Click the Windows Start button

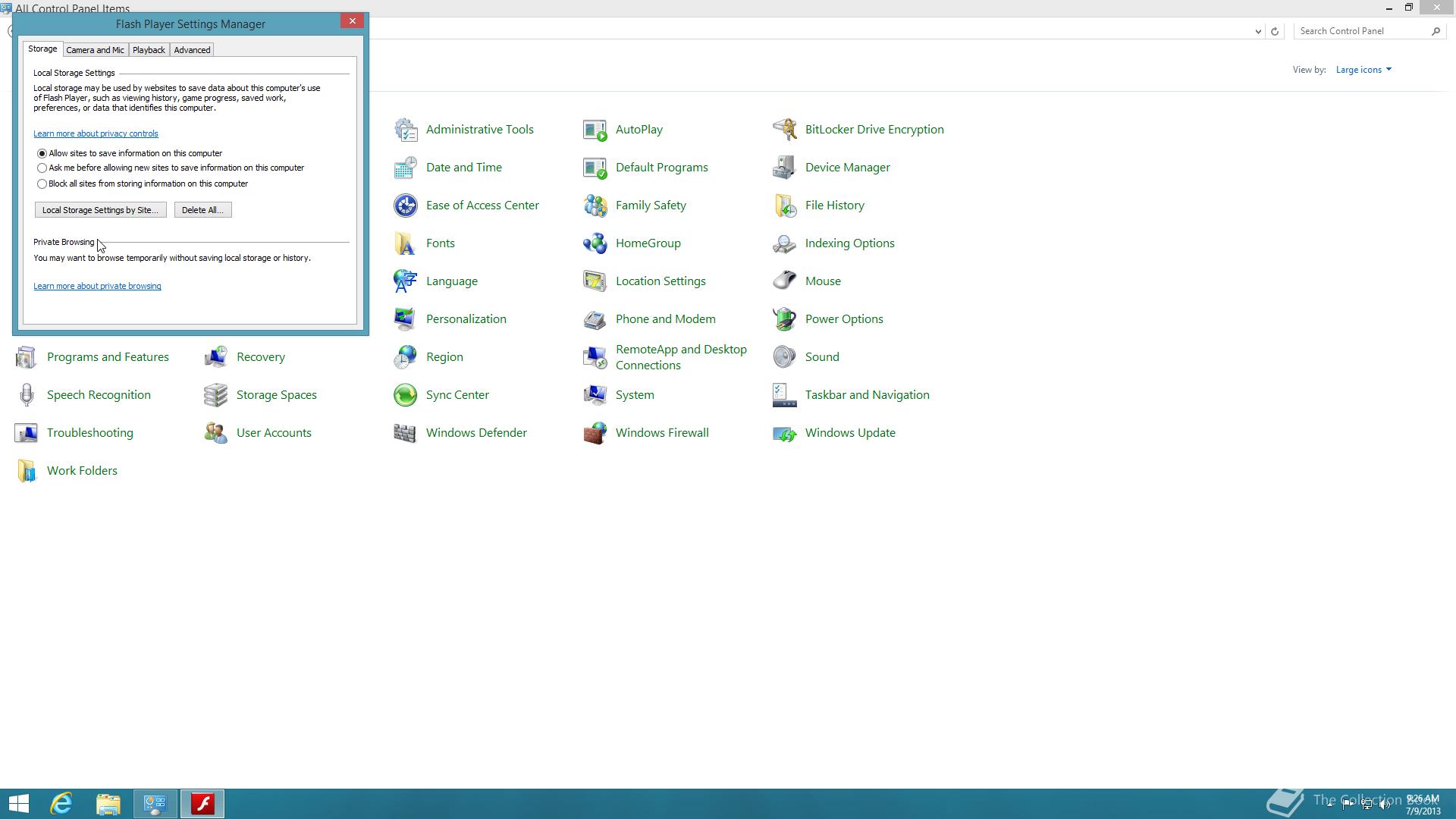[x=19, y=804]
